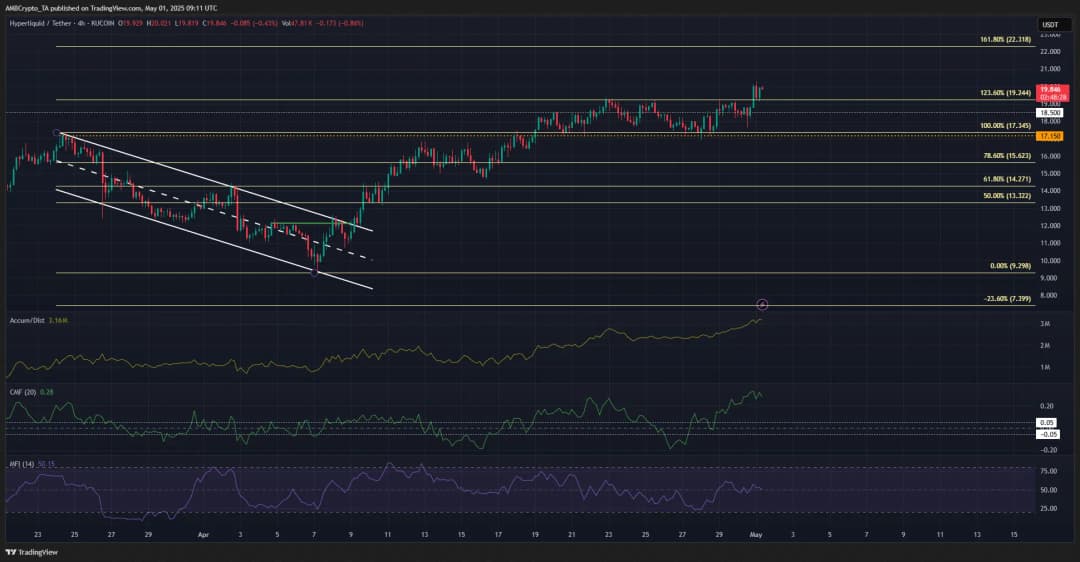Click the 61.80% (14.271) Fibonacci level label
Image resolution: width=1080 pixels, height=562 pixels.
click(1004, 179)
